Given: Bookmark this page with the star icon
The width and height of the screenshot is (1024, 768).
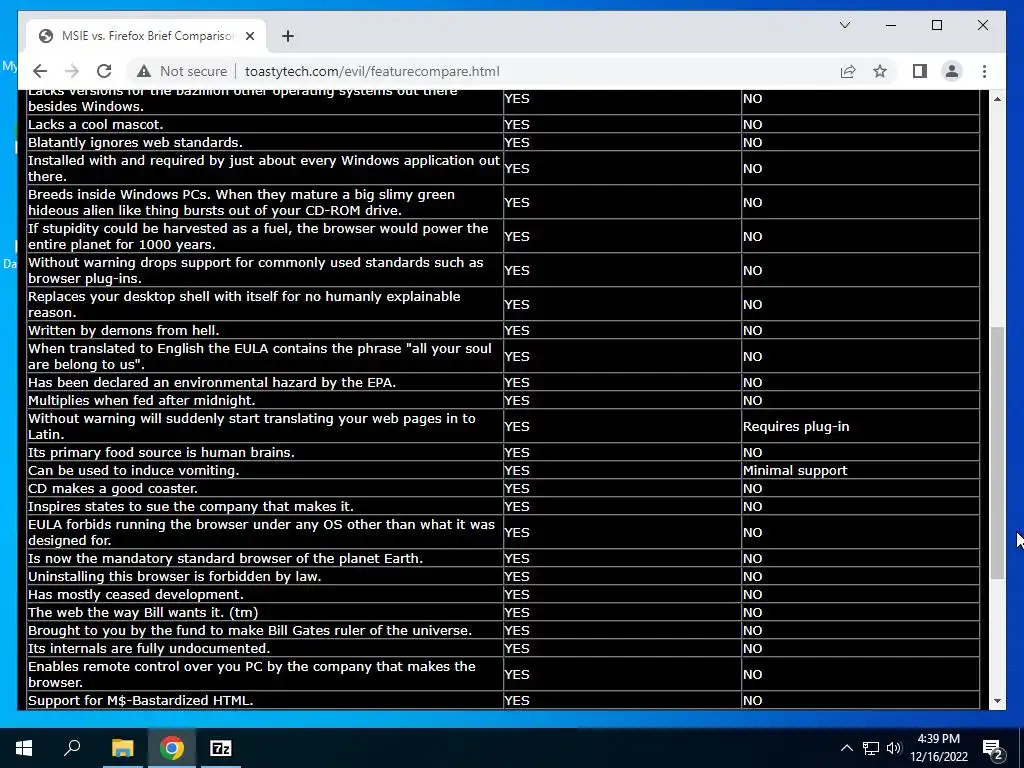Looking at the screenshot, I should [x=880, y=71].
